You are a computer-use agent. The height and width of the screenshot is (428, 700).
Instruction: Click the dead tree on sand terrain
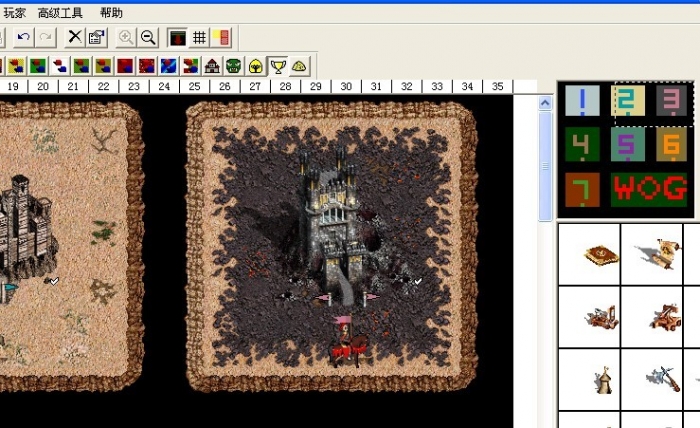click(104, 139)
